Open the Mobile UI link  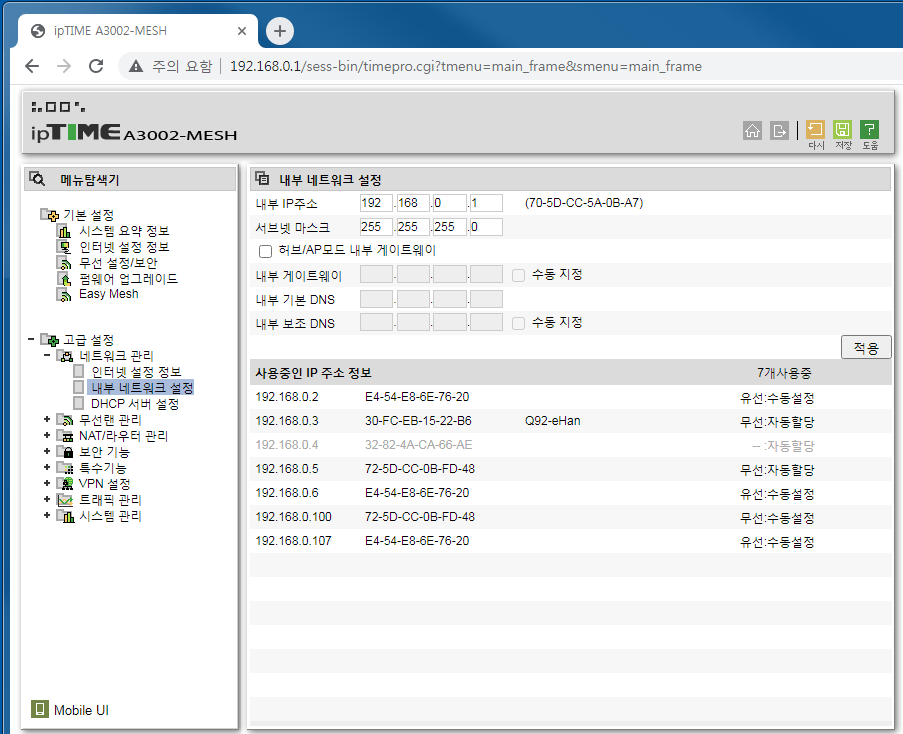[81, 710]
